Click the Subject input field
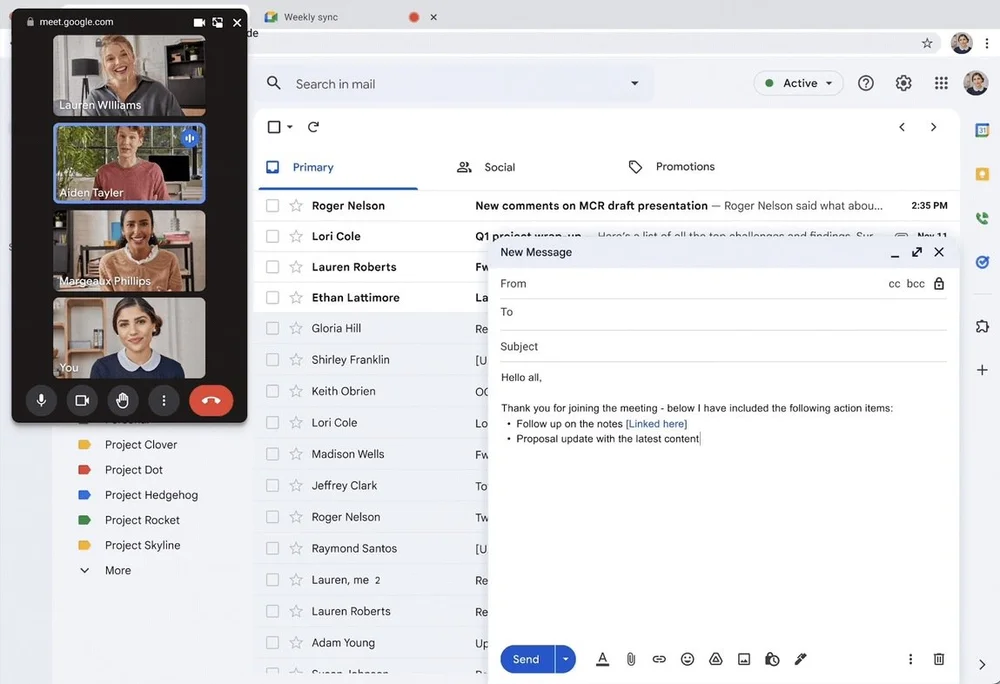This screenshot has width=1000, height=684. point(700,346)
